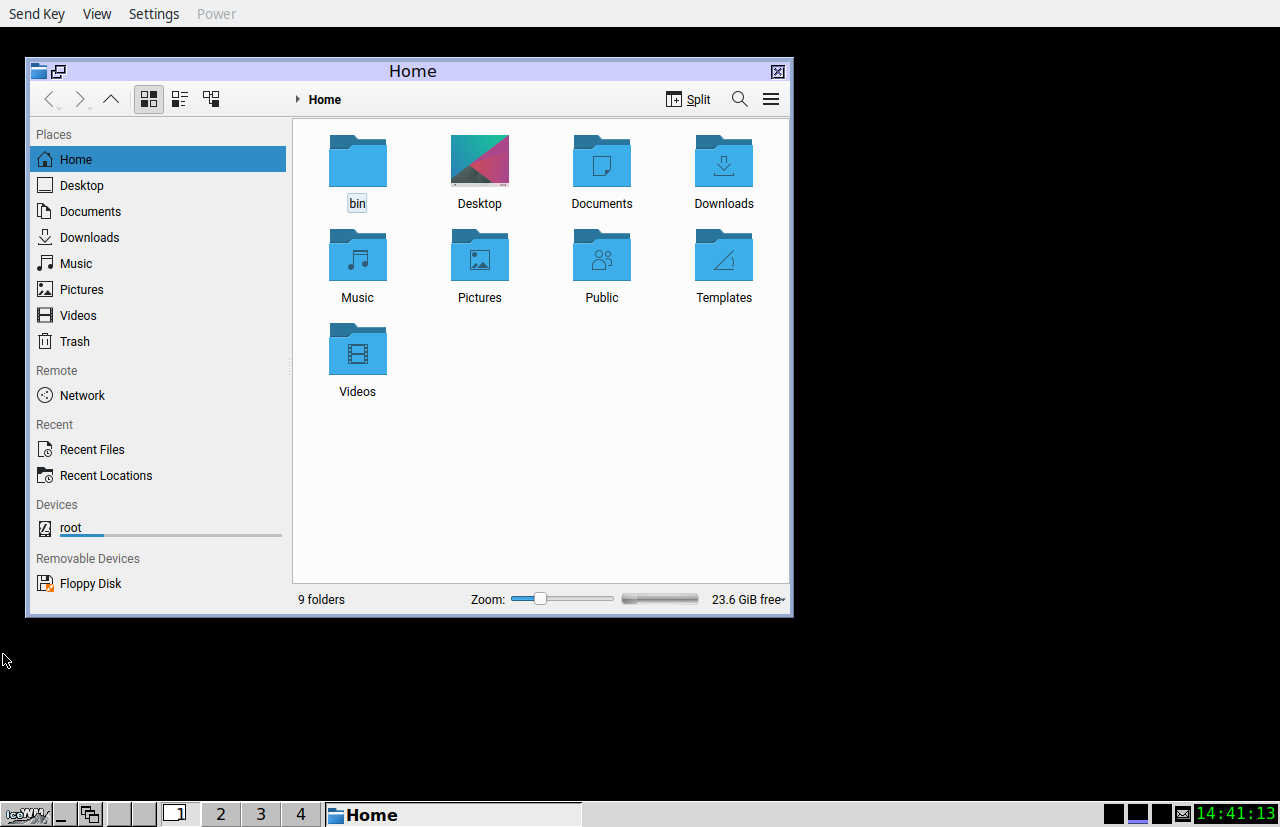1280x827 pixels.
Task: Open the View menu
Action: pos(97,14)
